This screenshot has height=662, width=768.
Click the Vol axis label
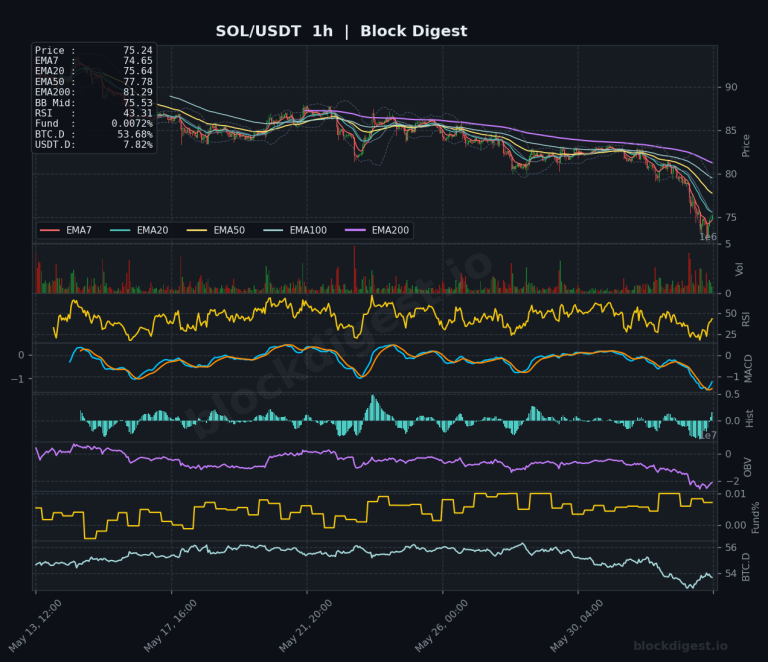[x=739, y=269]
